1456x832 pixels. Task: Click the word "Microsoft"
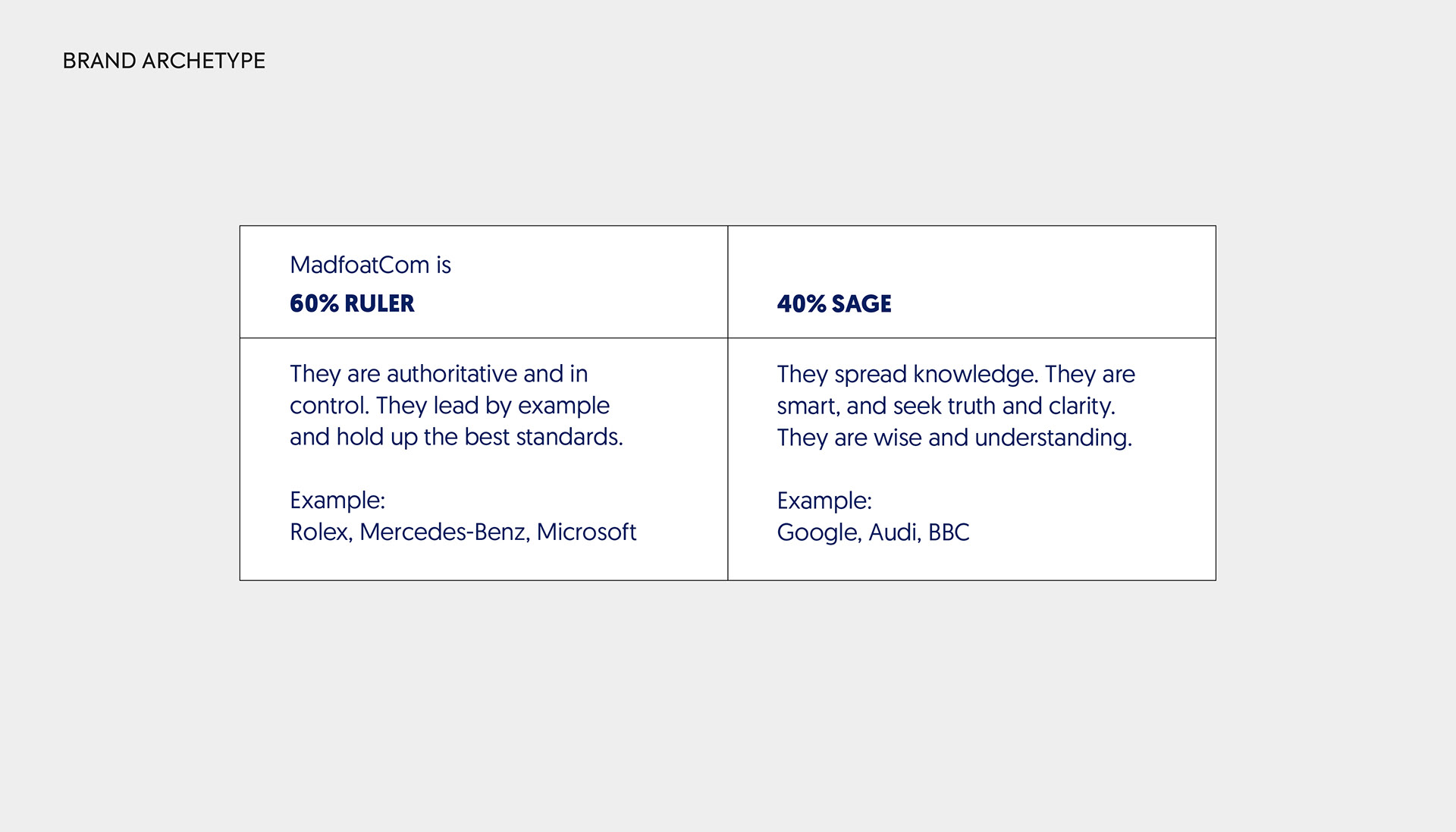(586, 532)
